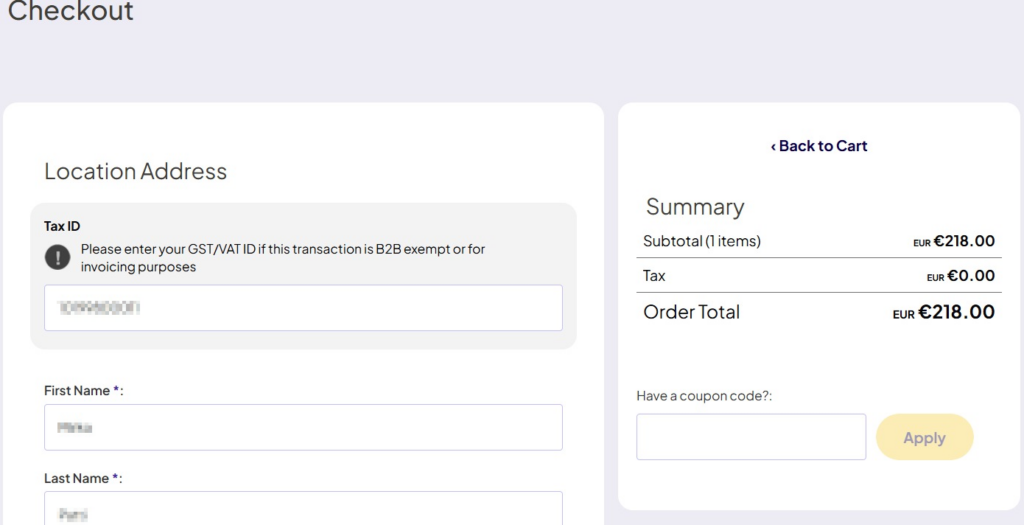1024x525 pixels.
Task: Click the Subtotal (1 items) label
Action: click(702, 241)
